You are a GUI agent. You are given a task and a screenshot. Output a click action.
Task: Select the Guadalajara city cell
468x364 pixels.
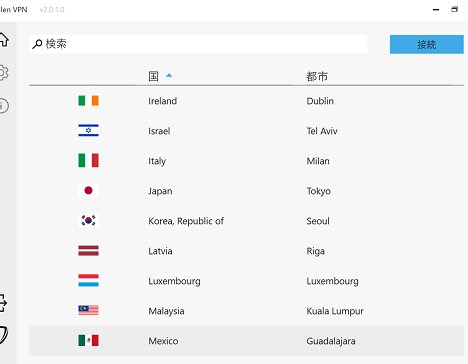[x=331, y=341]
